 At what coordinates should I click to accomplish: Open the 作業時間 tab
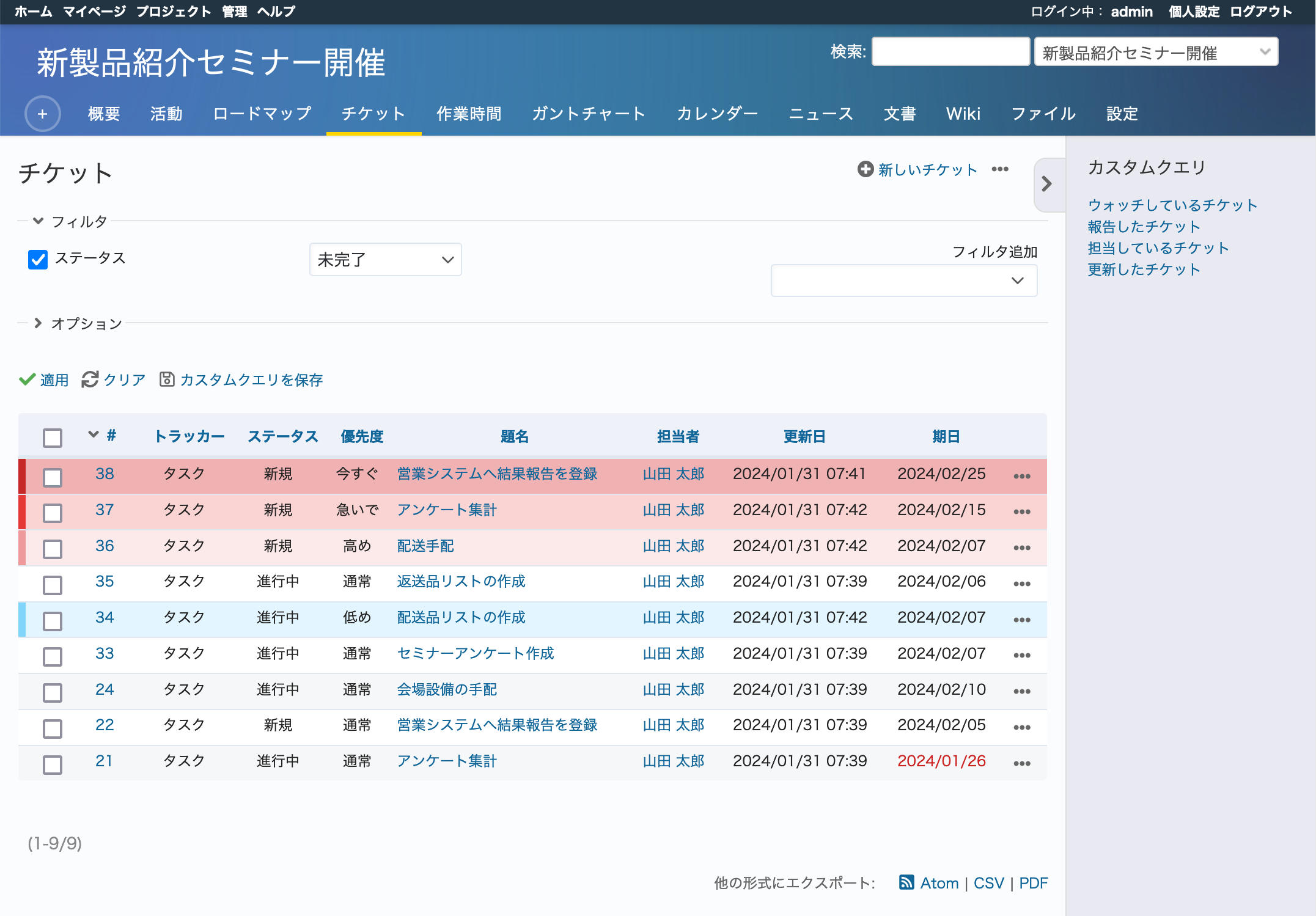469,114
